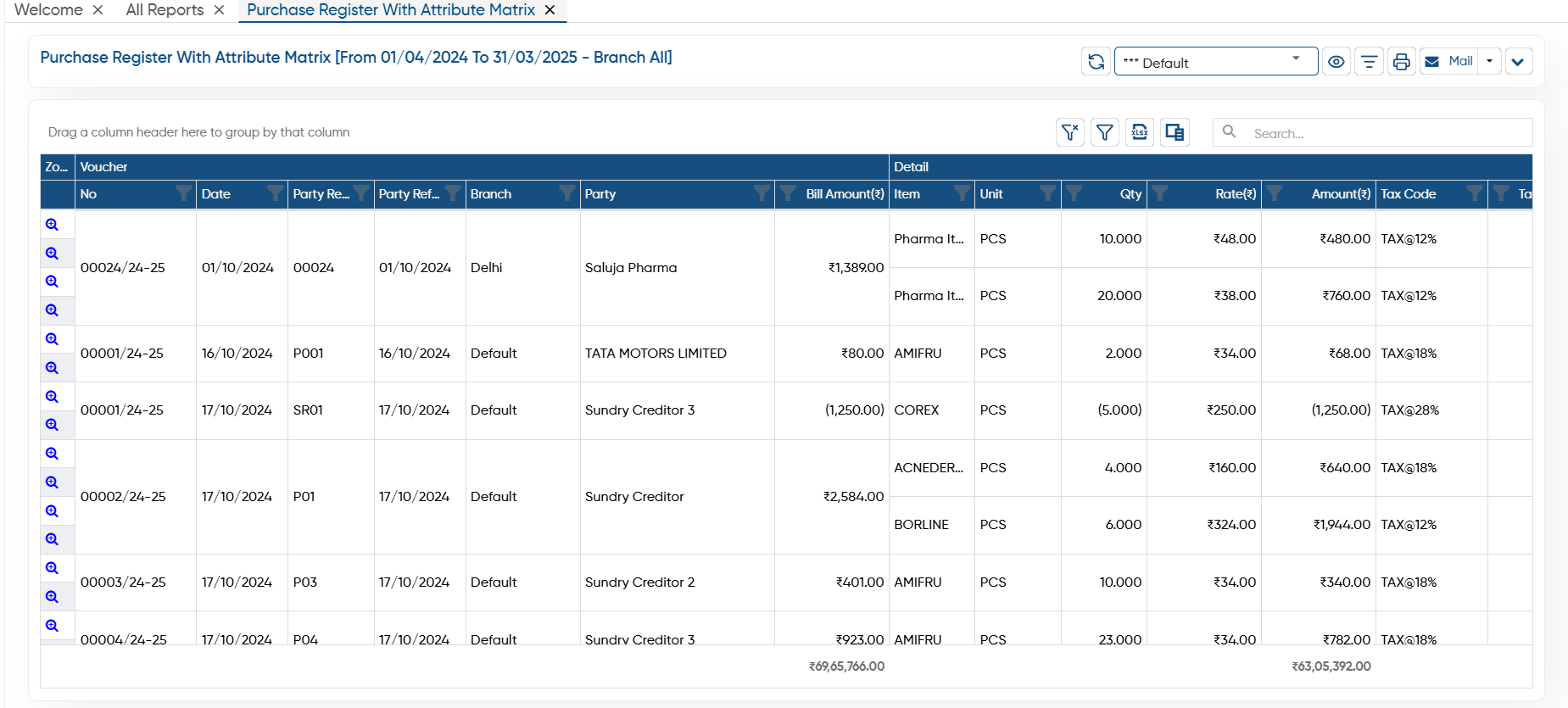
Task: Export the grid to XLSX
Action: [1140, 132]
